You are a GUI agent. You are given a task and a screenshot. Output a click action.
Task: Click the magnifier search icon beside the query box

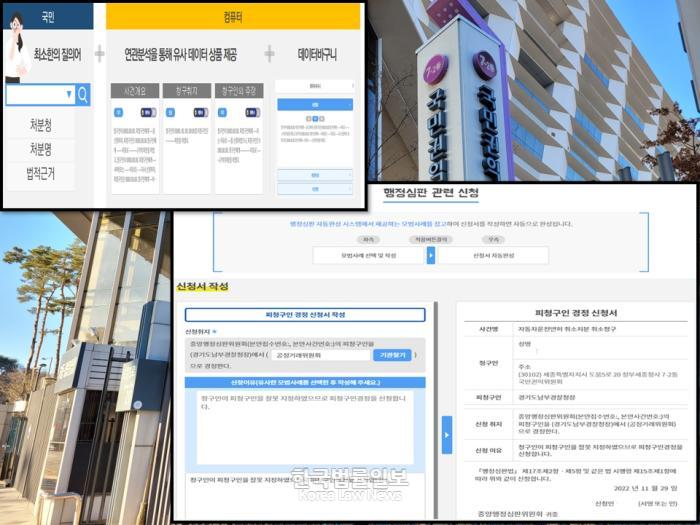[83, 95]
